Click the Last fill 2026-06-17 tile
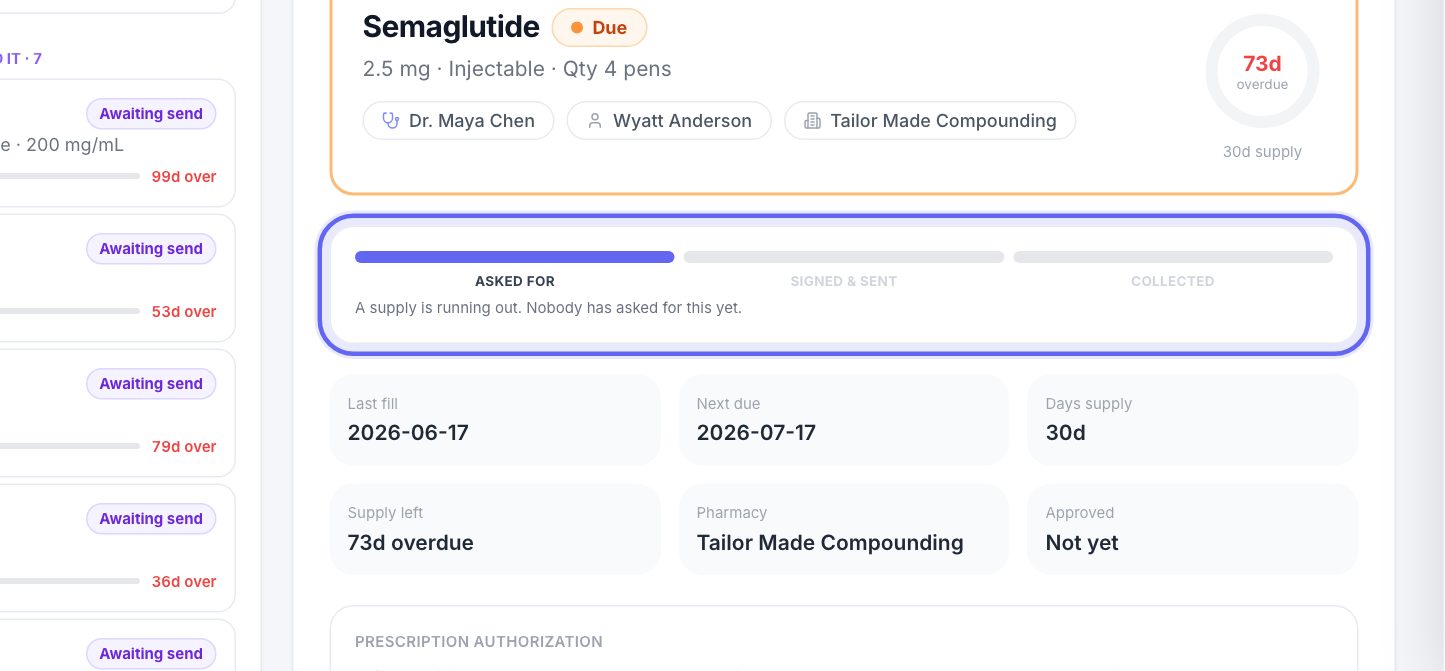1445x671 pixels. click(495, 420)
